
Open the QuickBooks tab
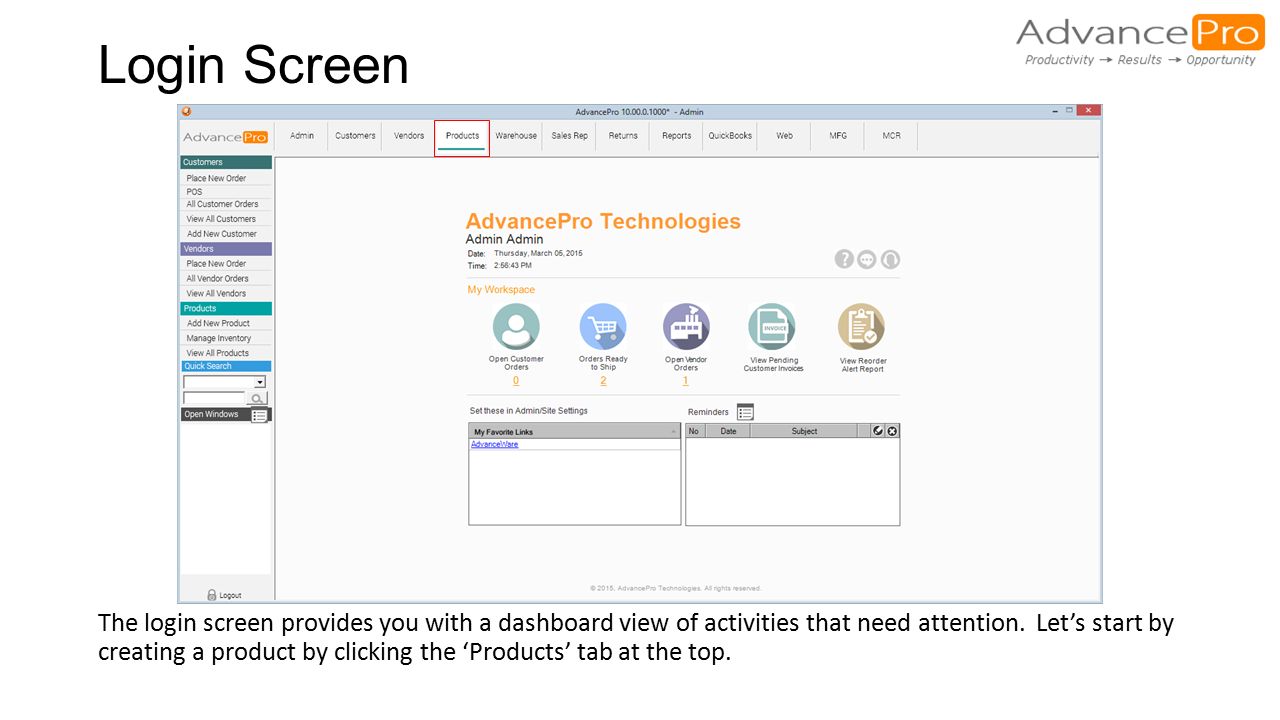(x=730, y=136)
